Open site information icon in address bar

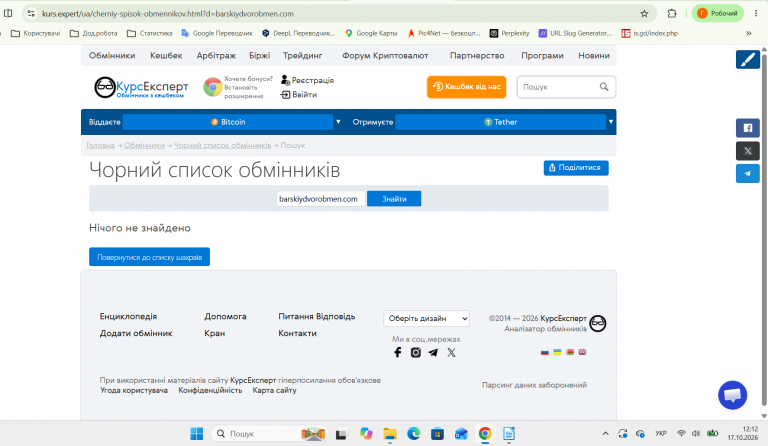(x=31, y=14)
